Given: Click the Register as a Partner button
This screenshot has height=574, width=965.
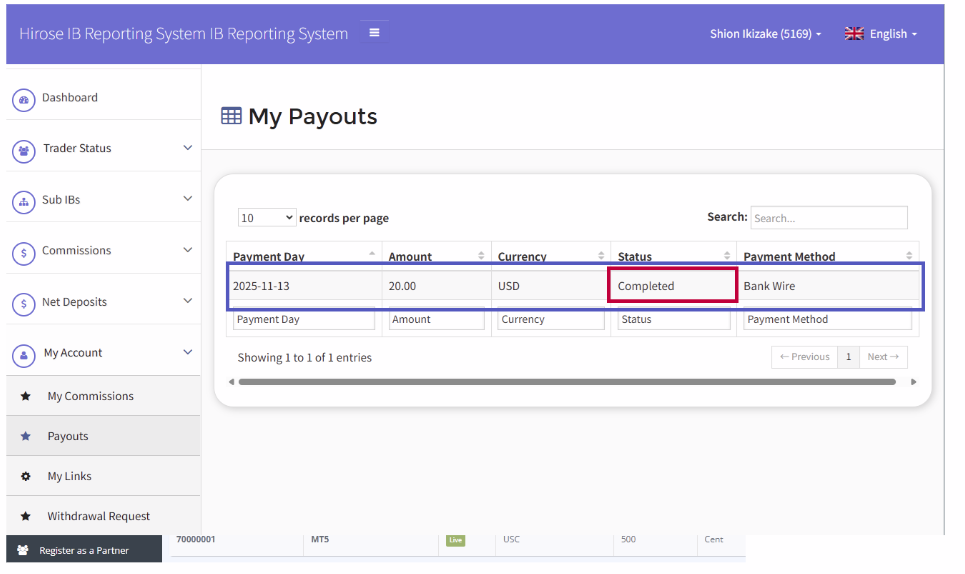Looking at the screenshot, I should [x=83, y=550].
